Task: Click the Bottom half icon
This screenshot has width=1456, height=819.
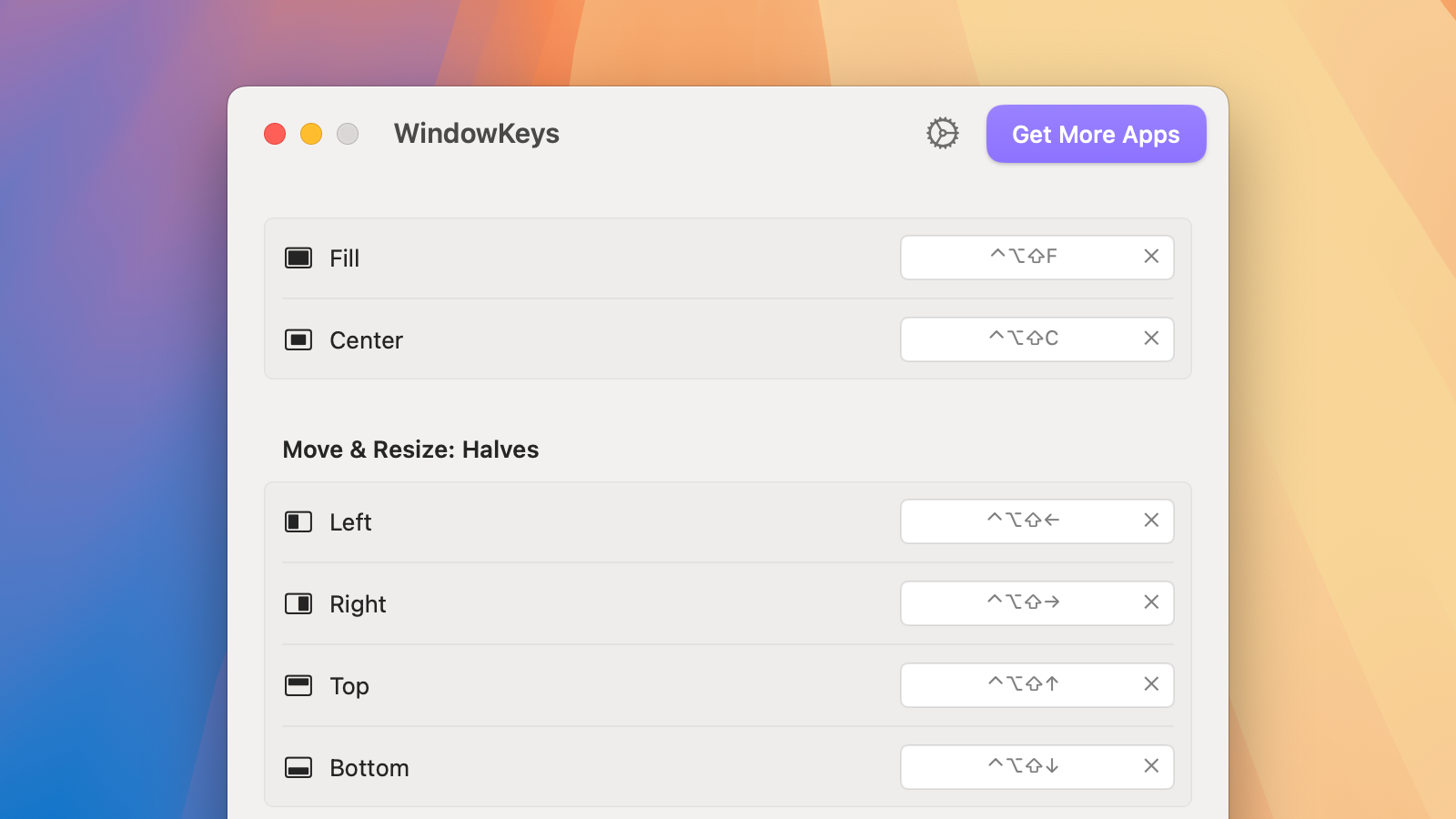Action: coord(298,767)
